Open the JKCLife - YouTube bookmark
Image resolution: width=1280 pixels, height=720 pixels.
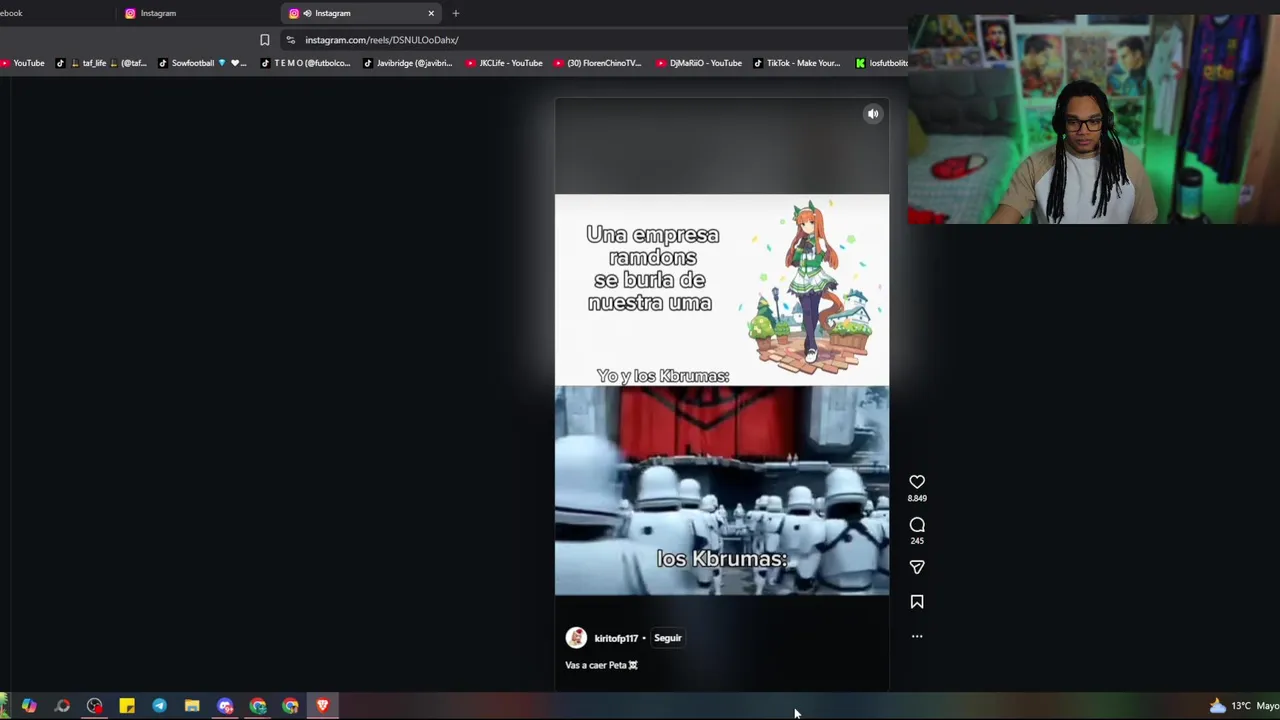504,63
